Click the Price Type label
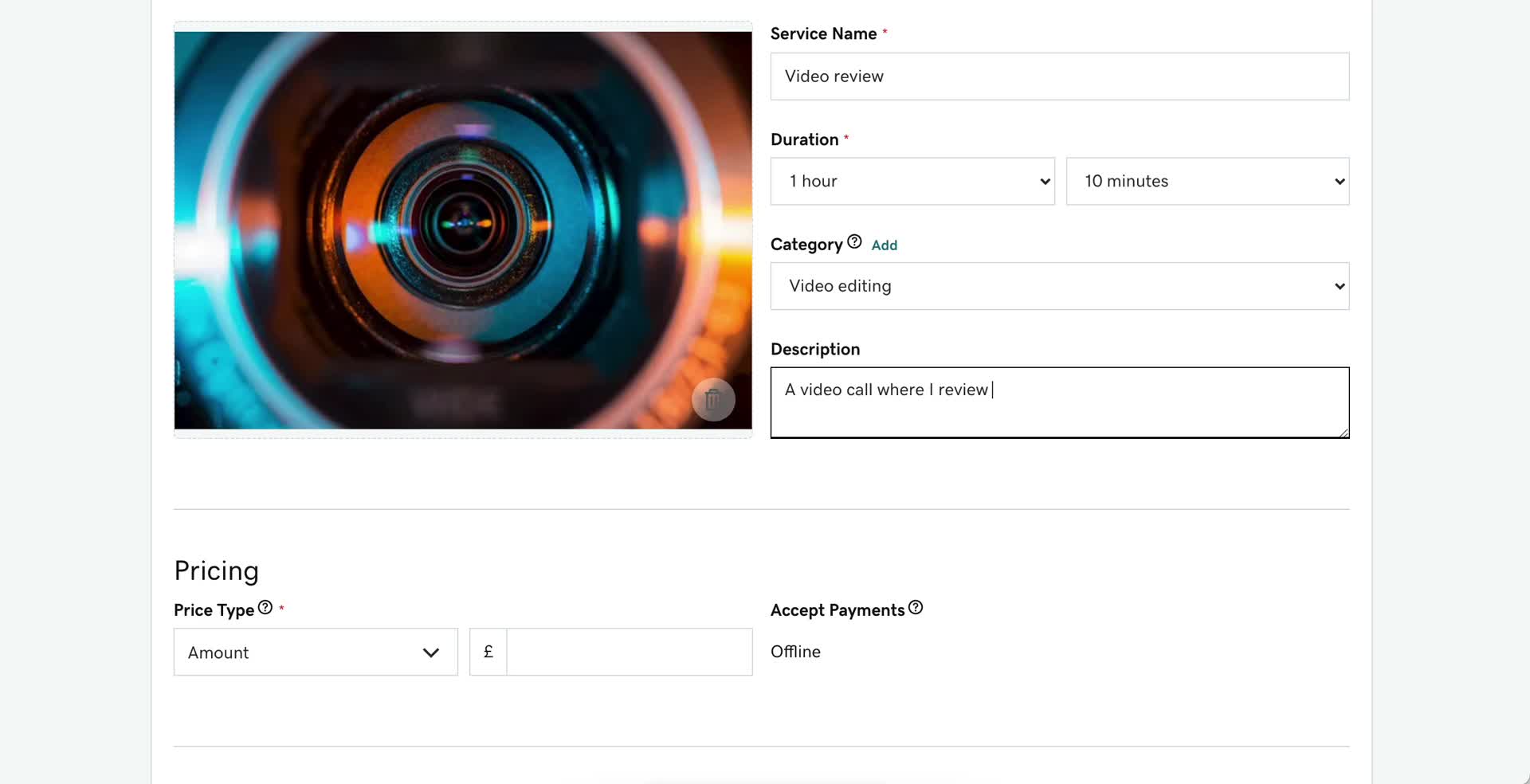 (214, 610)
